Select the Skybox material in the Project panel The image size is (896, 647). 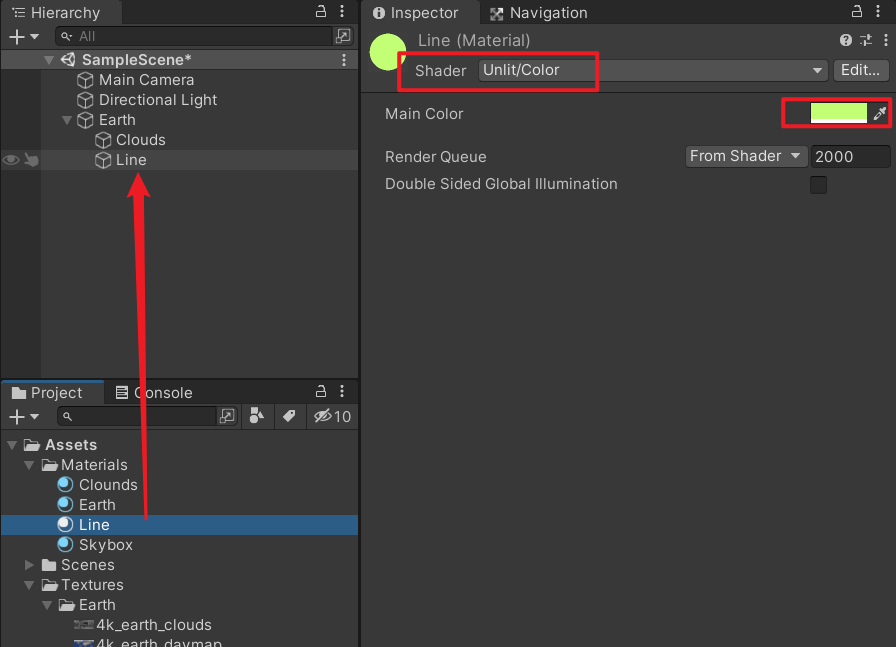click(106, 544)
